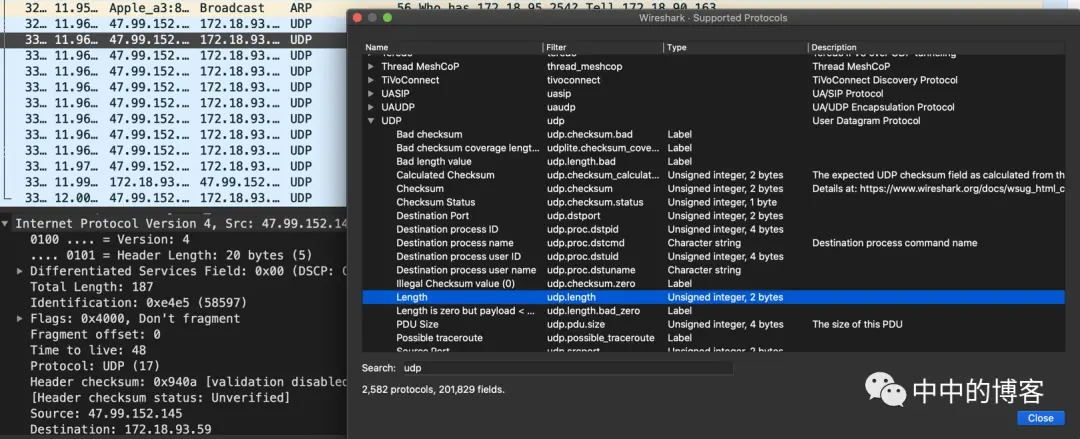Image resolution: width=1080 pixels, height=439 pixels.
Task: Click the UA/SIP Protocol description
Action: pos(847,94)
